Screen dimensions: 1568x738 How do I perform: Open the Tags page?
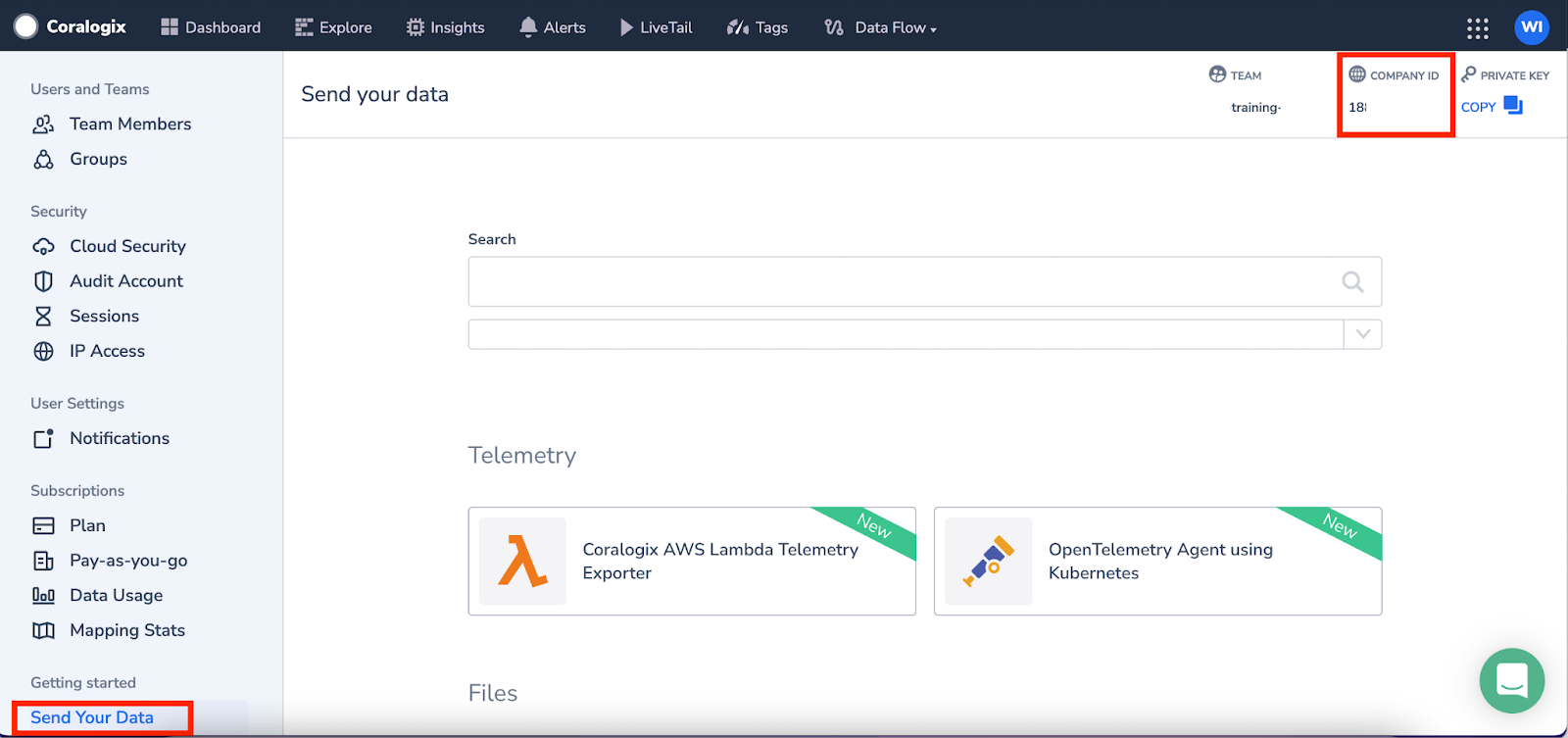[758, 27]
